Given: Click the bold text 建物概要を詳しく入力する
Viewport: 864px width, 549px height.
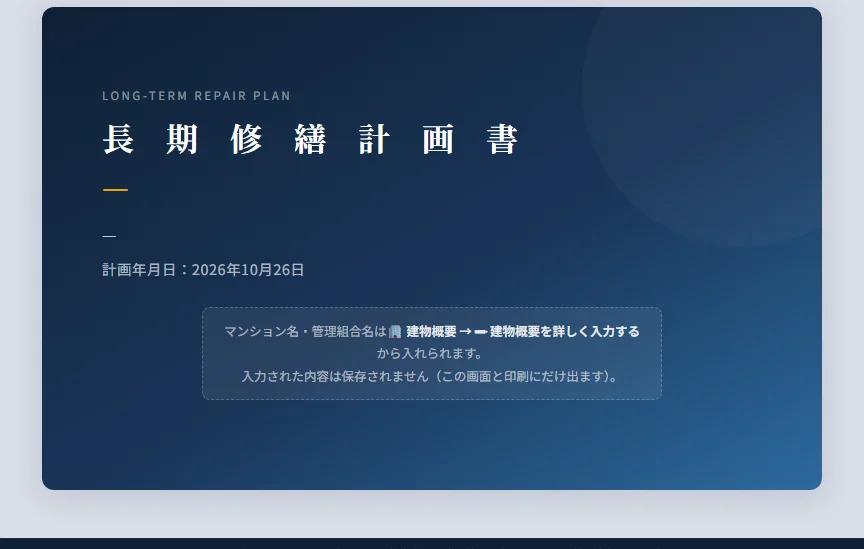Looking at the screenshot, I should (x=564, y=331).
